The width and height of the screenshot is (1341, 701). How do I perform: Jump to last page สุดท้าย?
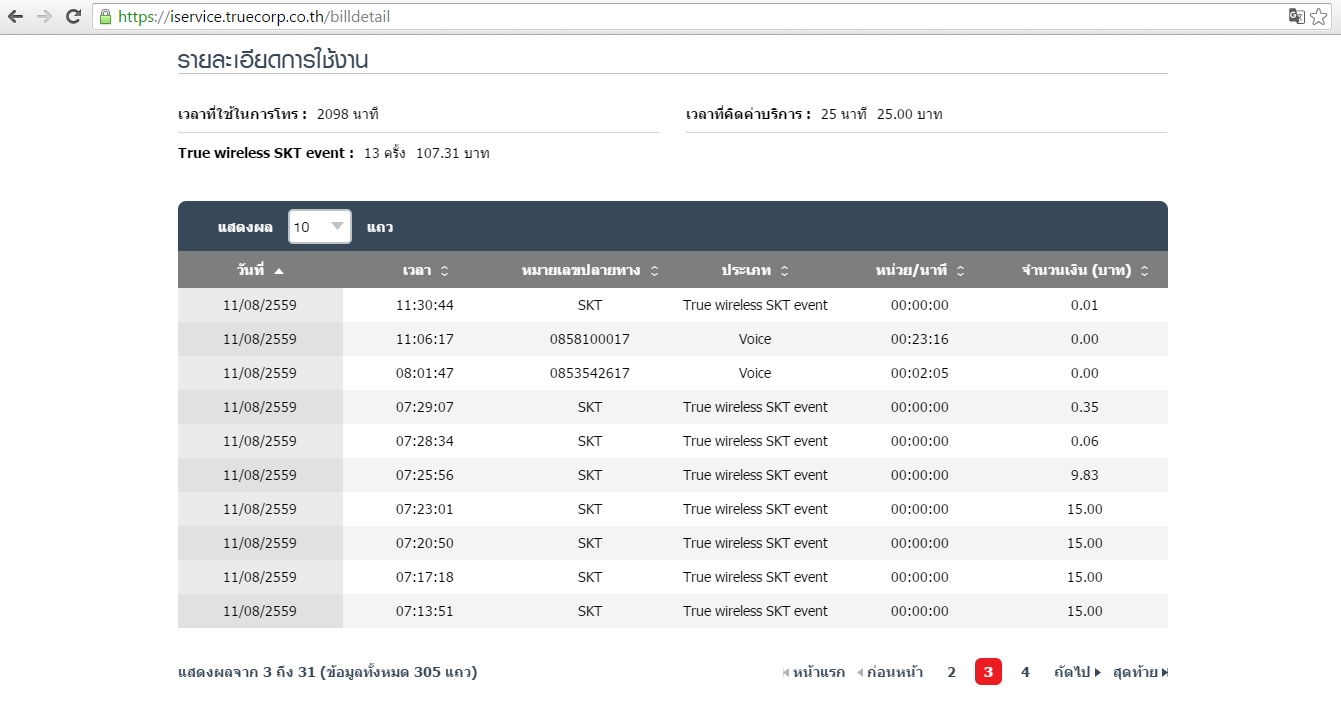click(1140, 672)
